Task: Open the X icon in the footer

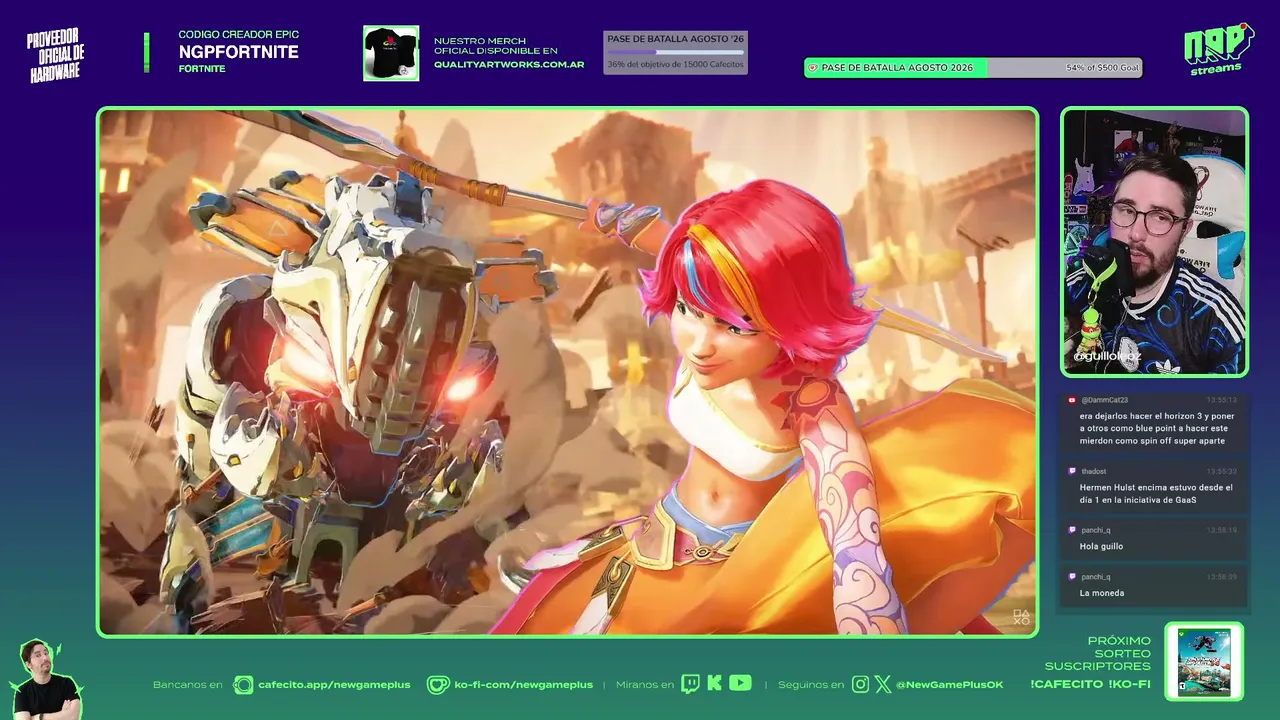Action: point(883,685)
